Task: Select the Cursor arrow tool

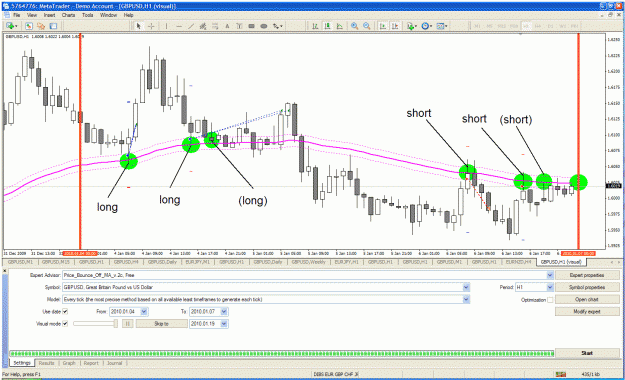Action: (138, 26)
